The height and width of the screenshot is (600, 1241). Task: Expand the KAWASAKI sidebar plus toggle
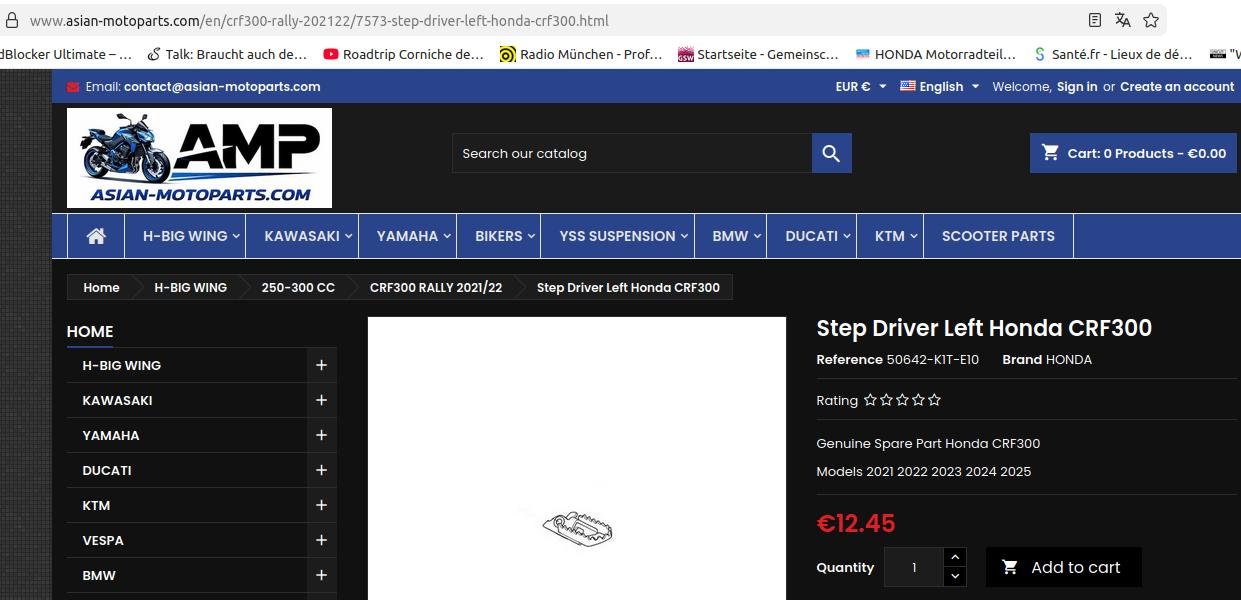321,400
